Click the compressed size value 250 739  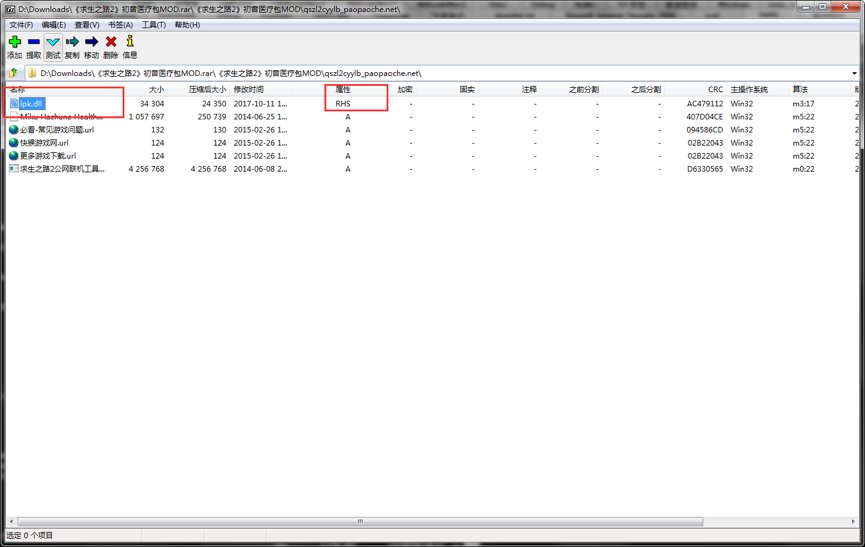212,117
